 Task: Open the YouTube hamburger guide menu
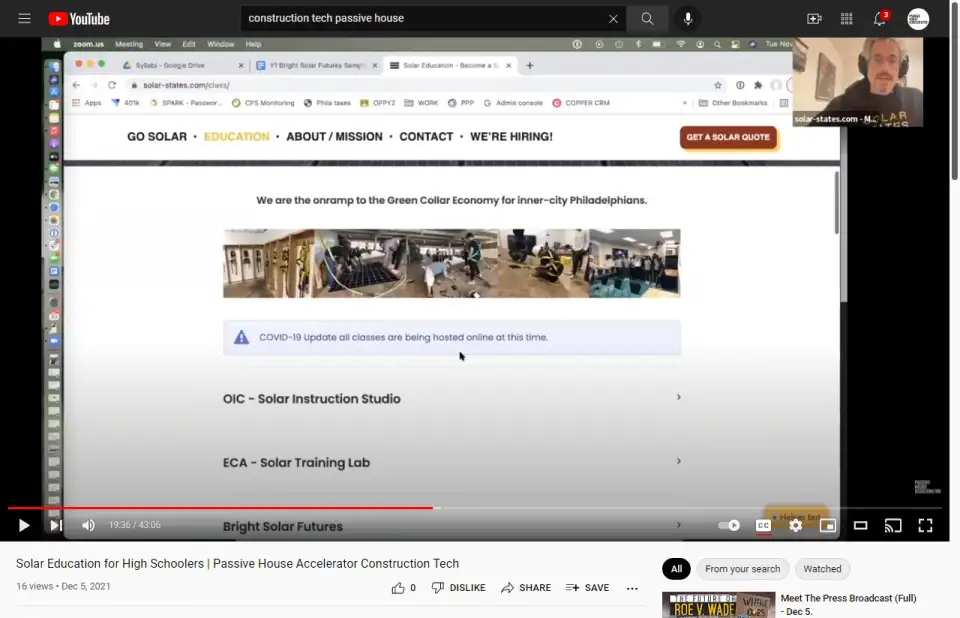(24, 19)
